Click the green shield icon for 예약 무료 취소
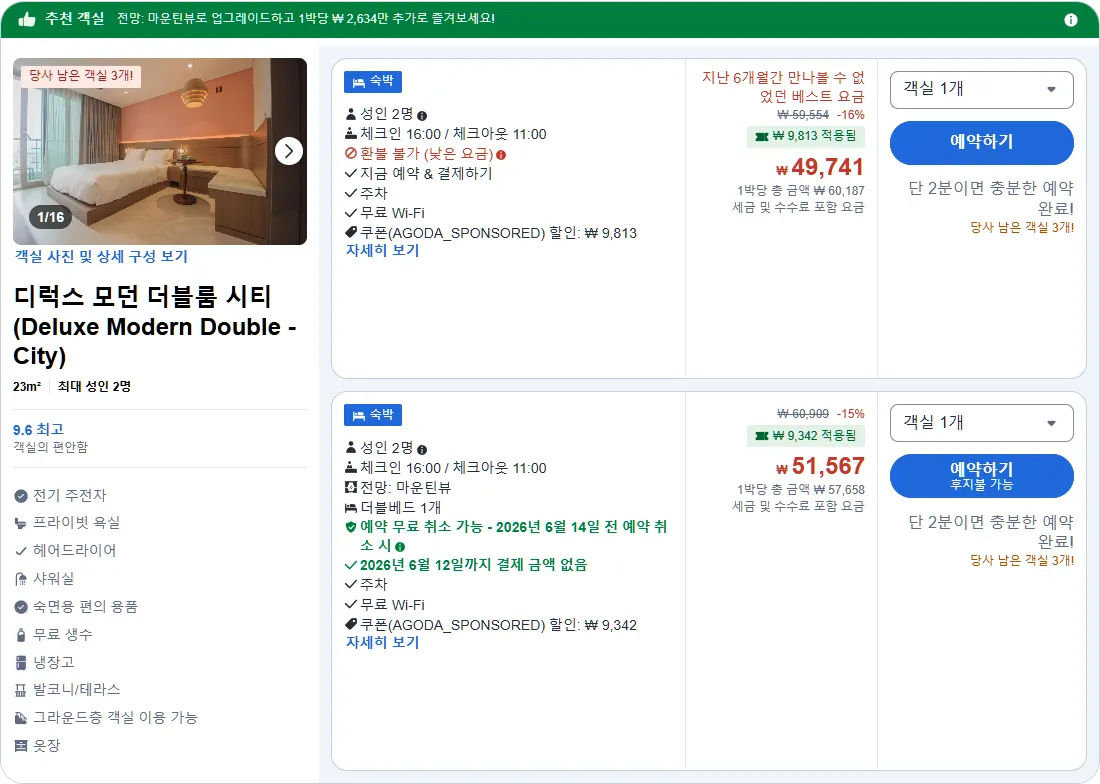 [351, 527]
